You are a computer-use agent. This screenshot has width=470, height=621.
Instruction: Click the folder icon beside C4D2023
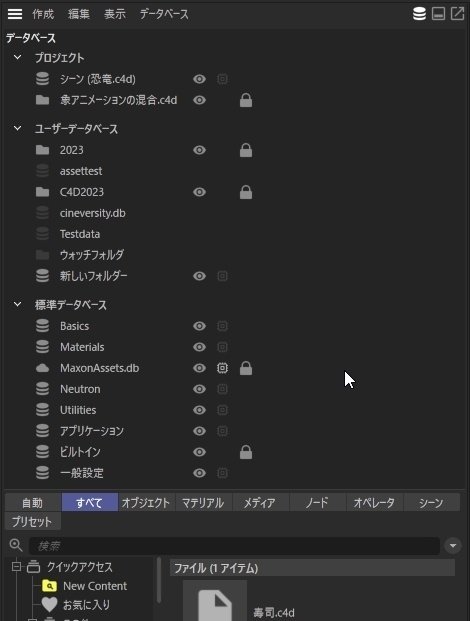[x=42, y=192]
